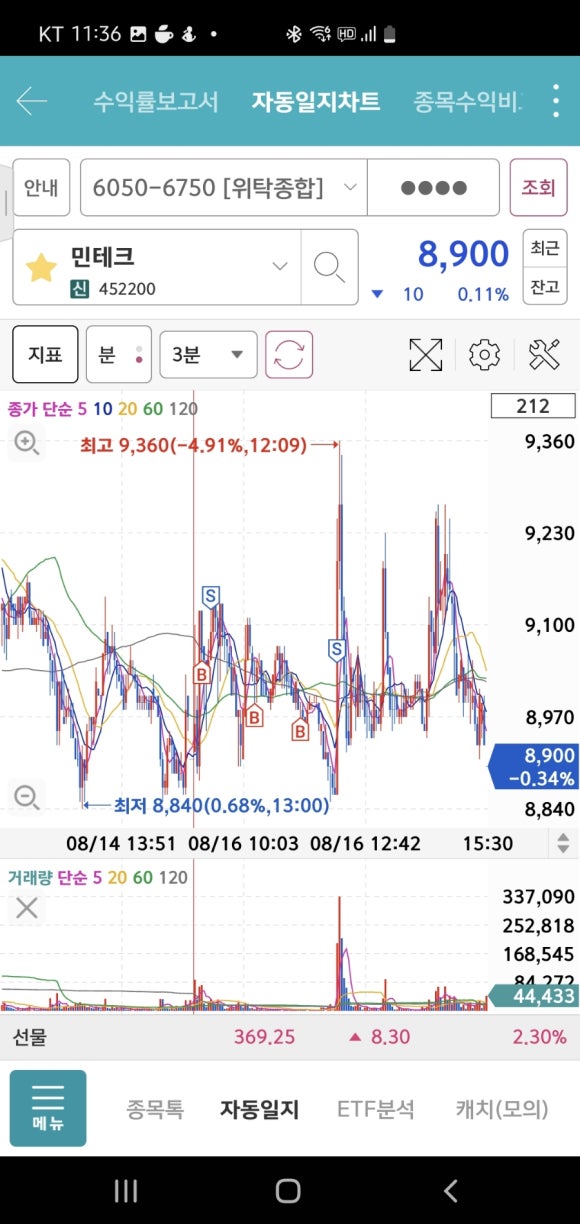Zoom in the chart with plus magnifier
This screenshot has height=1224, width=580.
[x=26, y=442]
